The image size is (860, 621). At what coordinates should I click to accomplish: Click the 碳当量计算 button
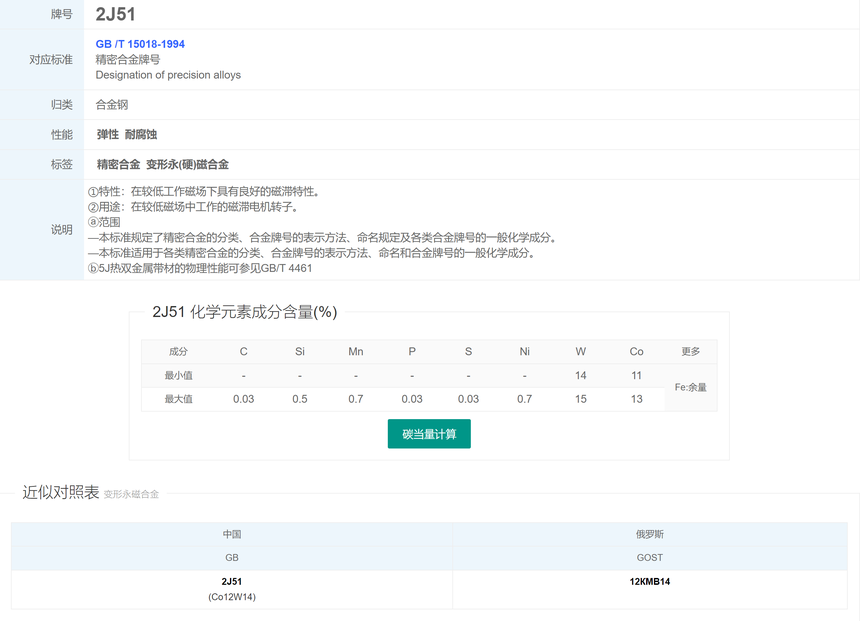(x=429, y=434)
